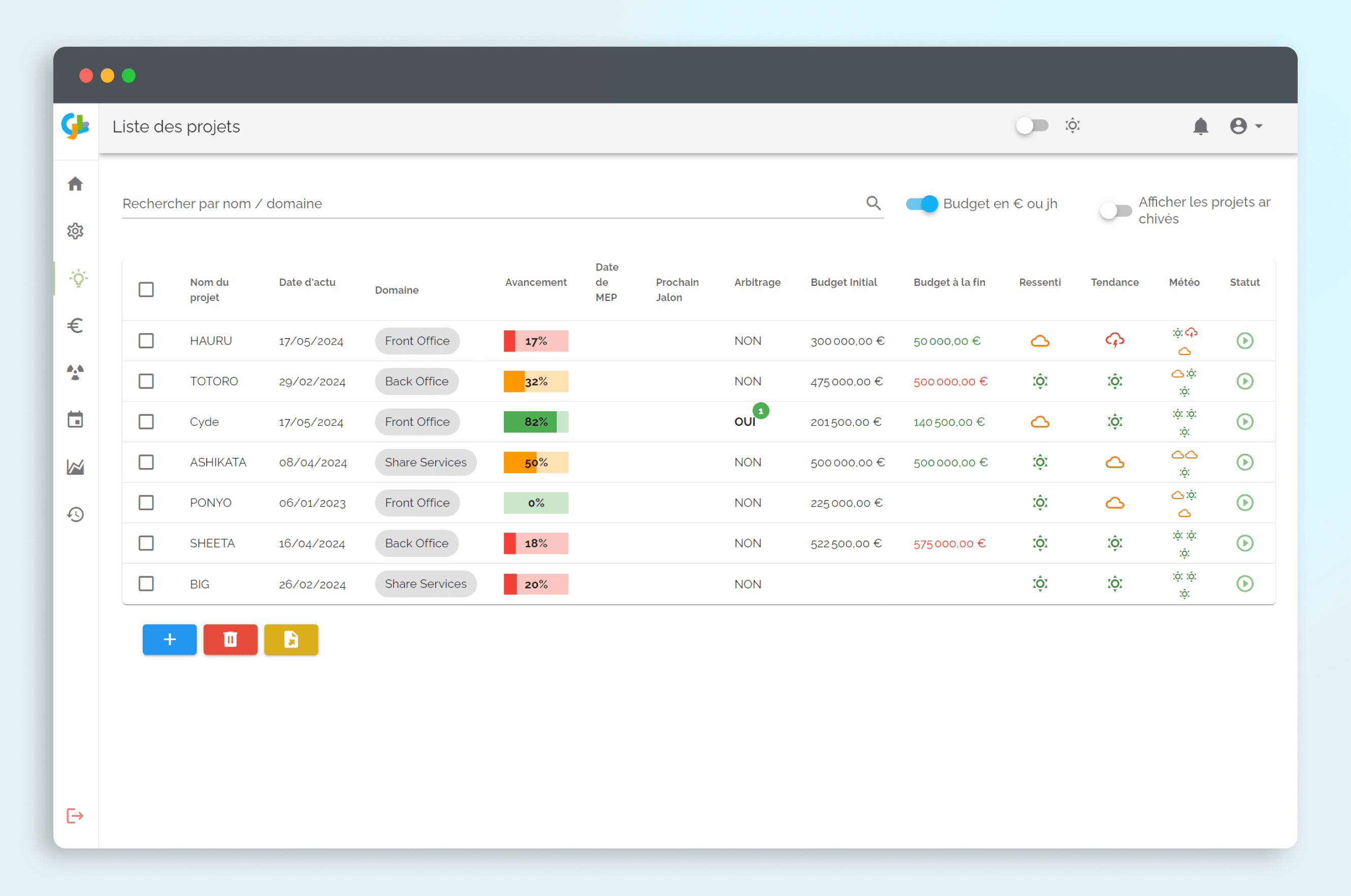Screen dimensions: 1351x896
Task: Click the play status icon for HAURU
Action: pyautogui.click(x=1245, y=341)
